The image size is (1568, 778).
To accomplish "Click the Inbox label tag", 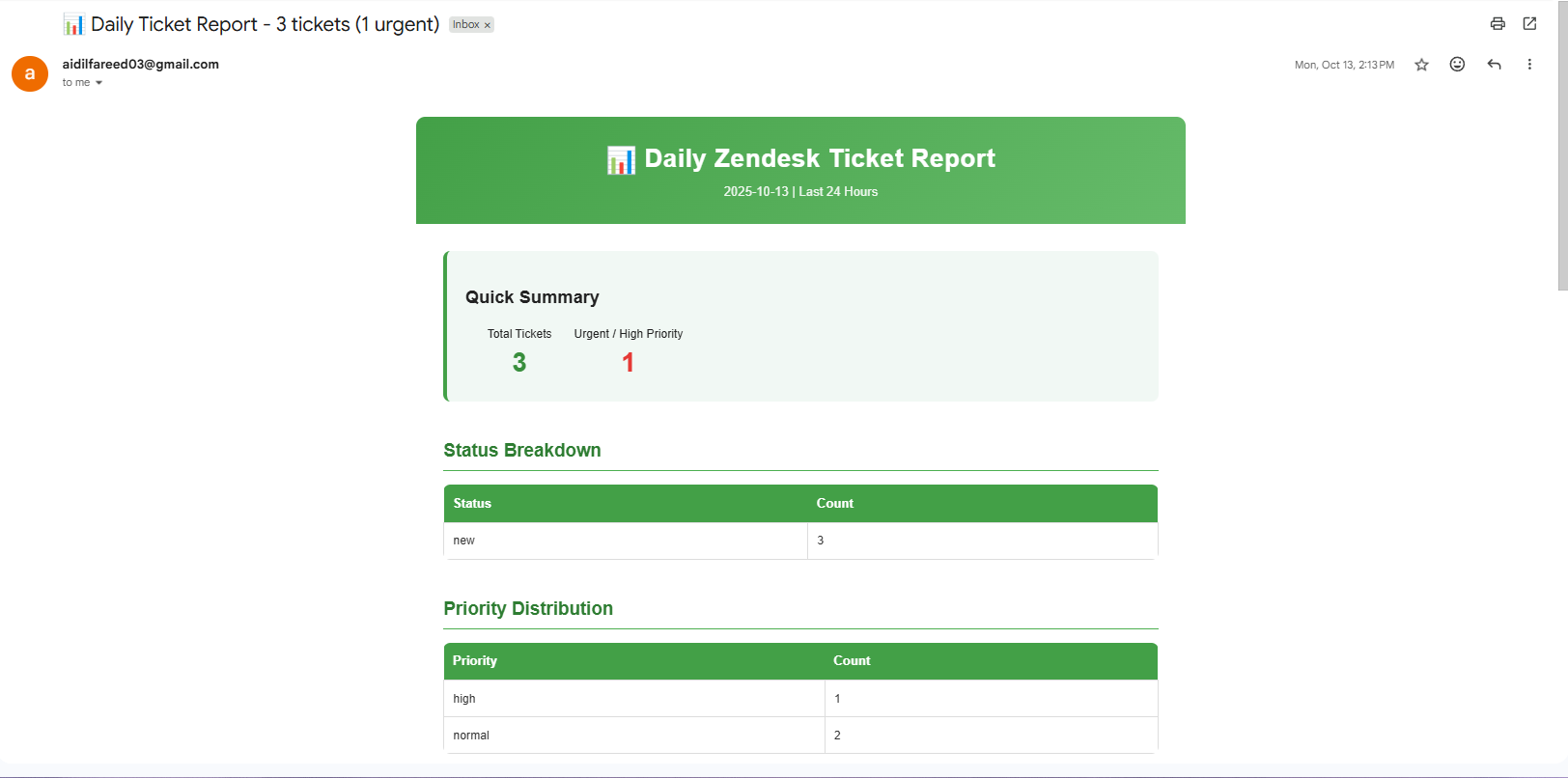I will [x=465, y=25].
